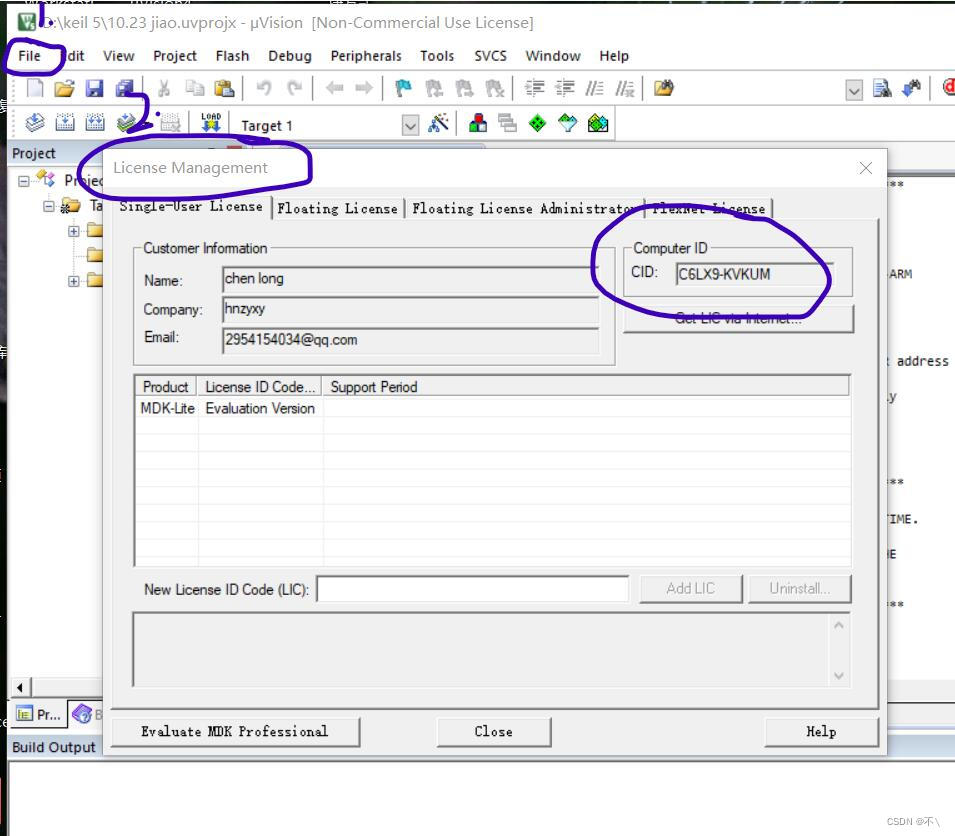Image resolution: width=955 pixels, height=836 pixels.
Task: Switch to the Floating License tab
Action: (x=337, y=209)
